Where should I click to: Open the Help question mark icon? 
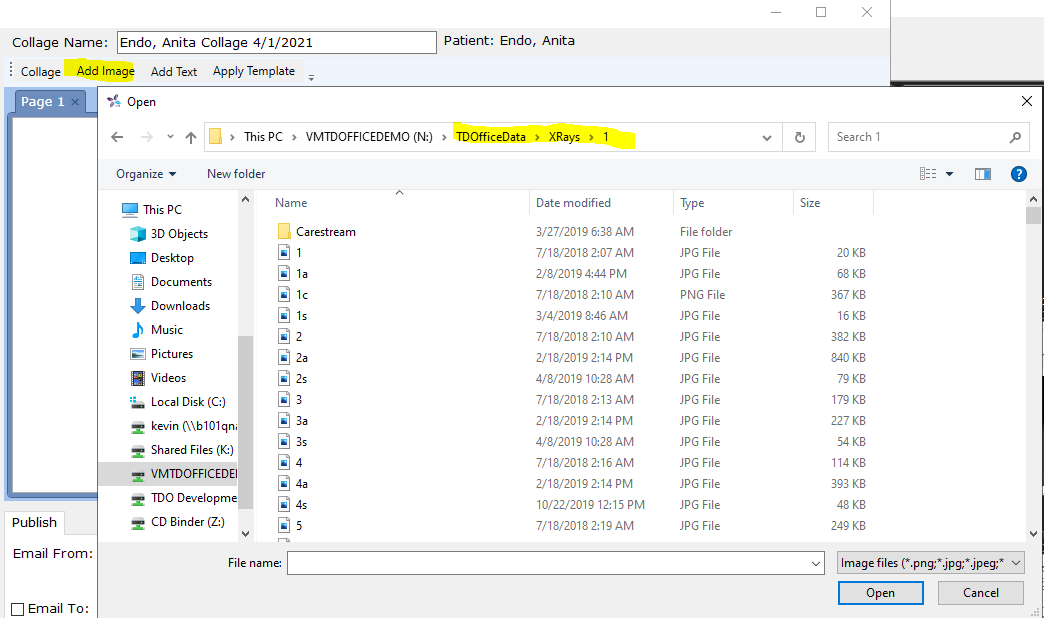click(1018, 174)
